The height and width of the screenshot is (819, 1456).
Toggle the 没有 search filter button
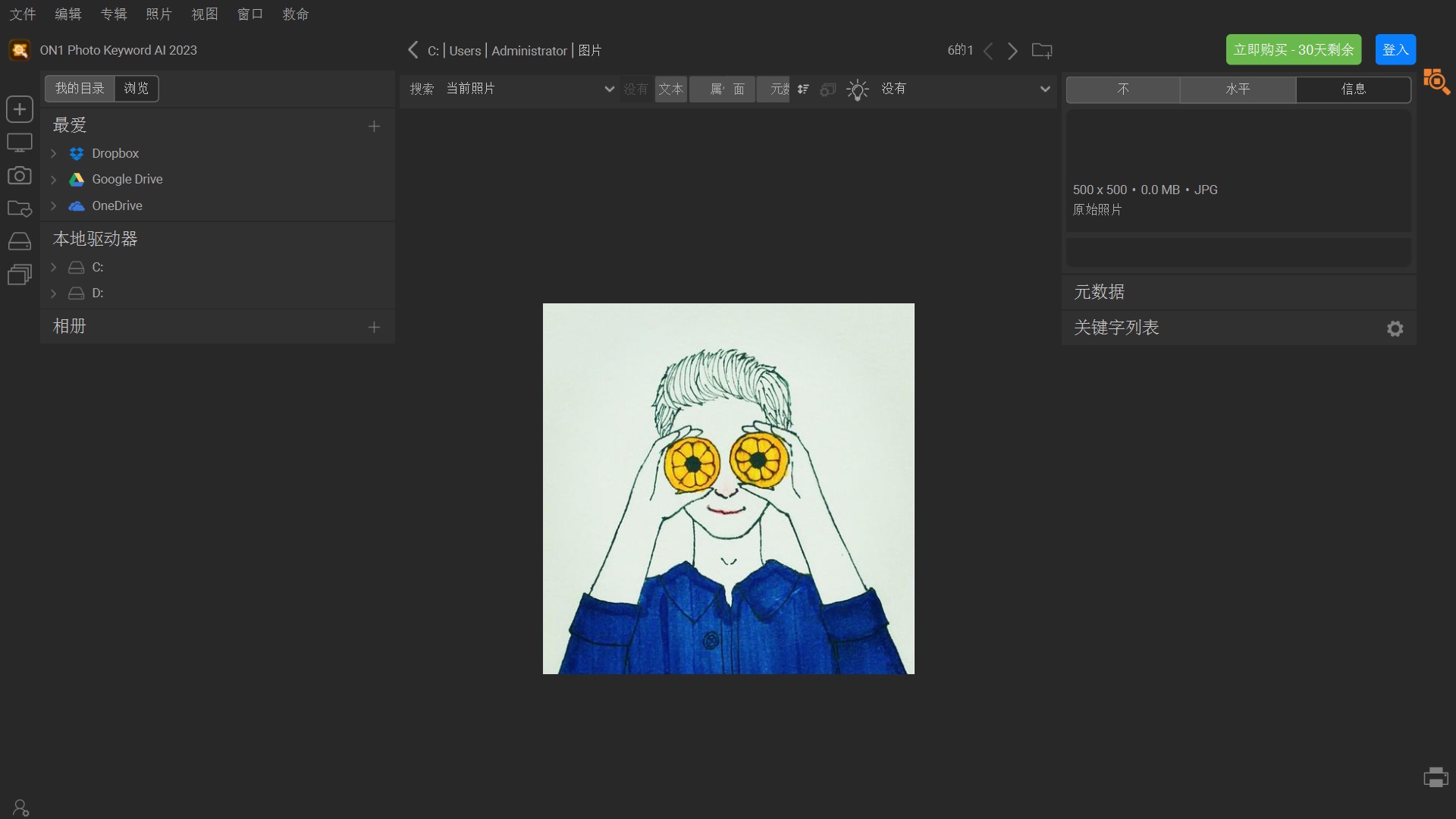click(635, 89)
